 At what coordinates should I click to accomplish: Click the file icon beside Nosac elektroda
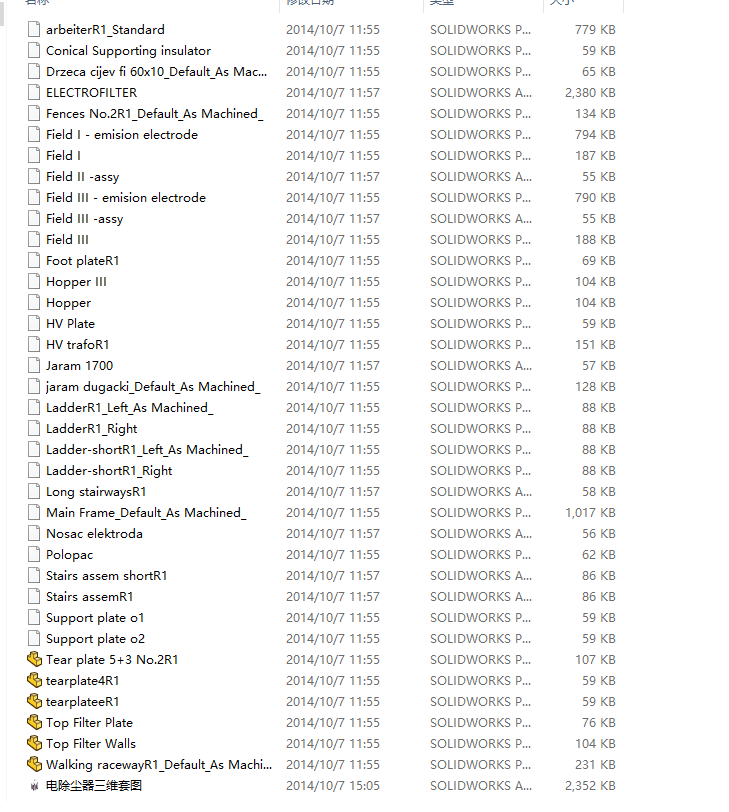coord(34,533)
